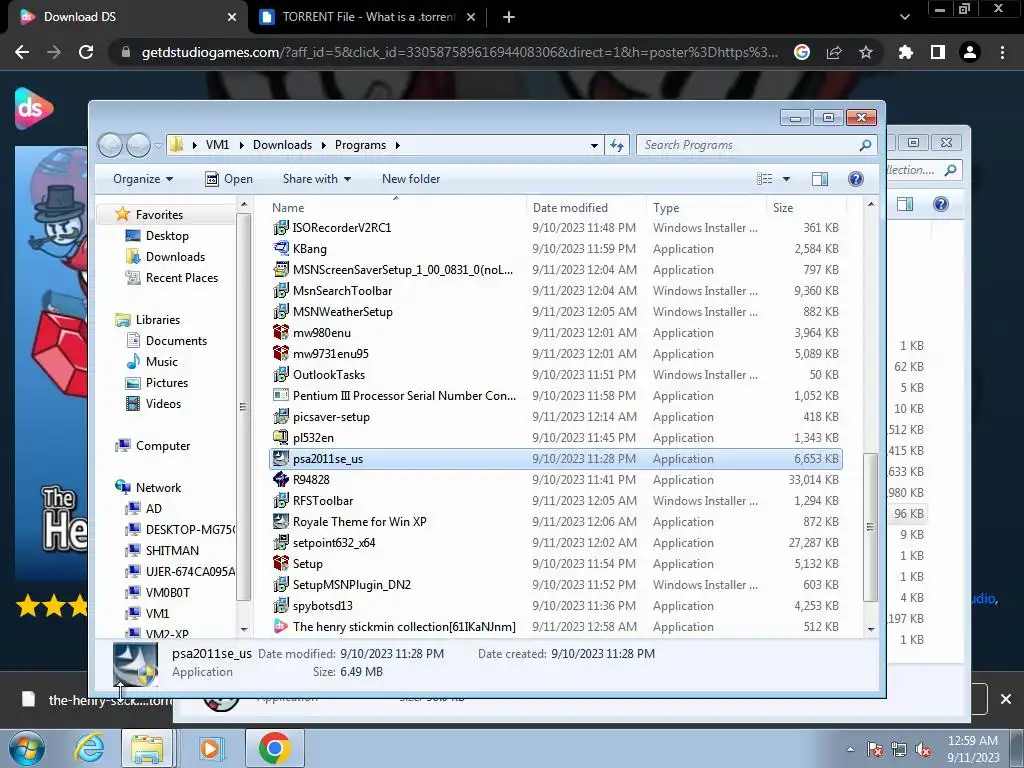Image resolution: width=1024 pixels, height=768 pixels.
Task: Click the Pentium III Processor Serial Number icon
Action: click(x=281, y=396)
